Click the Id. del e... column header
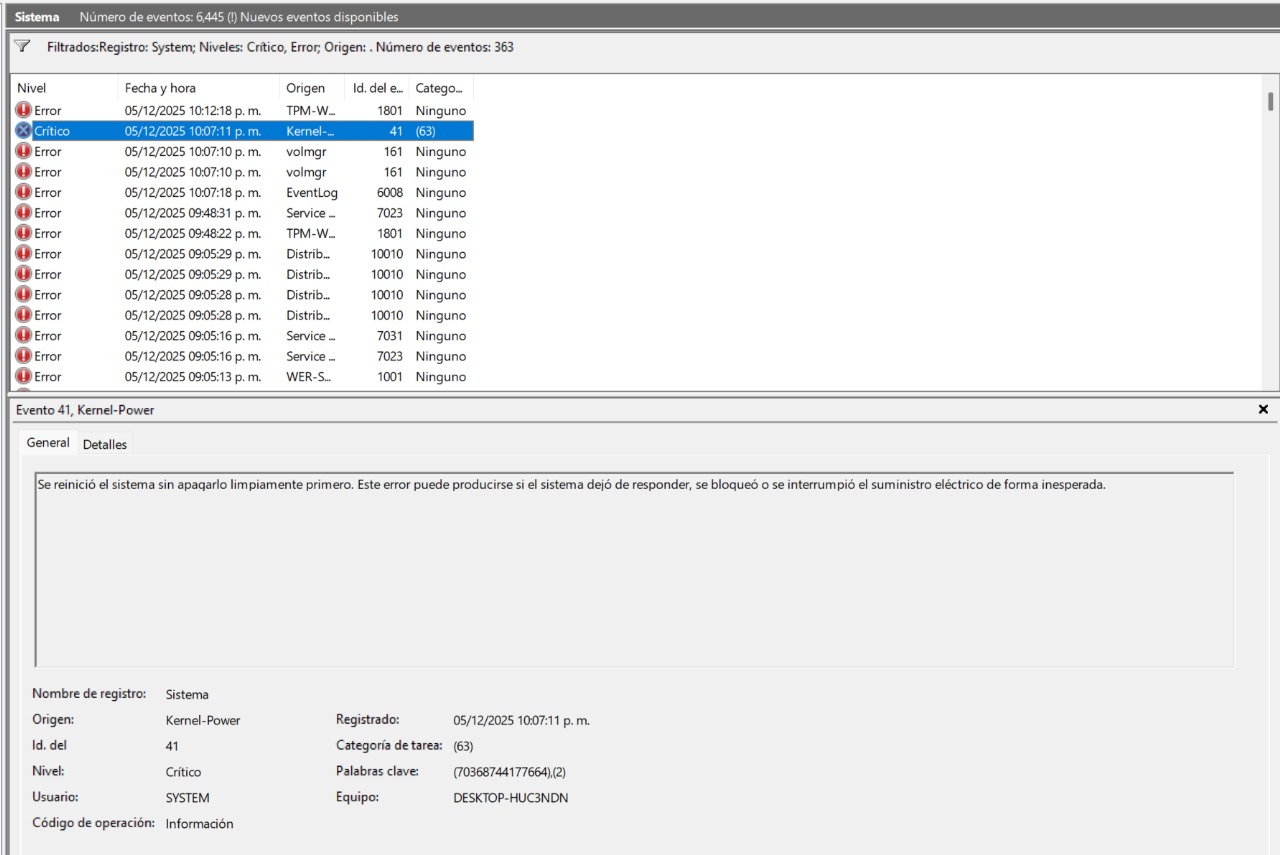 click(x=377, y=88)
